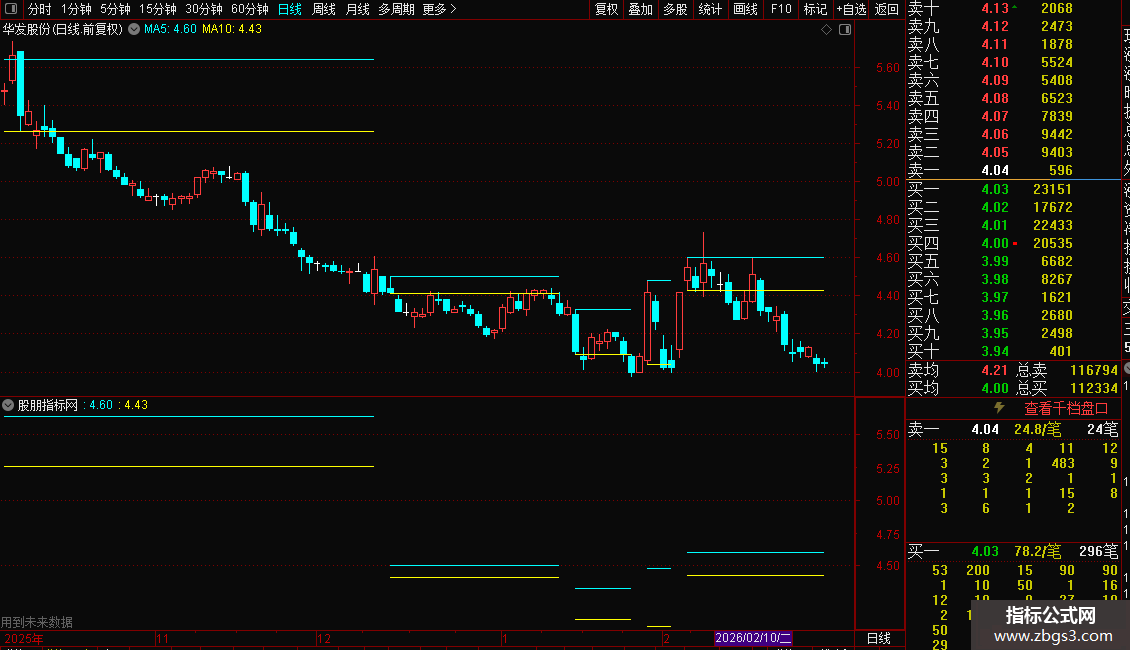Screen dimensions: 1130x650
Task: Click the 5.60 price axis label
Action: click(888, 68)
